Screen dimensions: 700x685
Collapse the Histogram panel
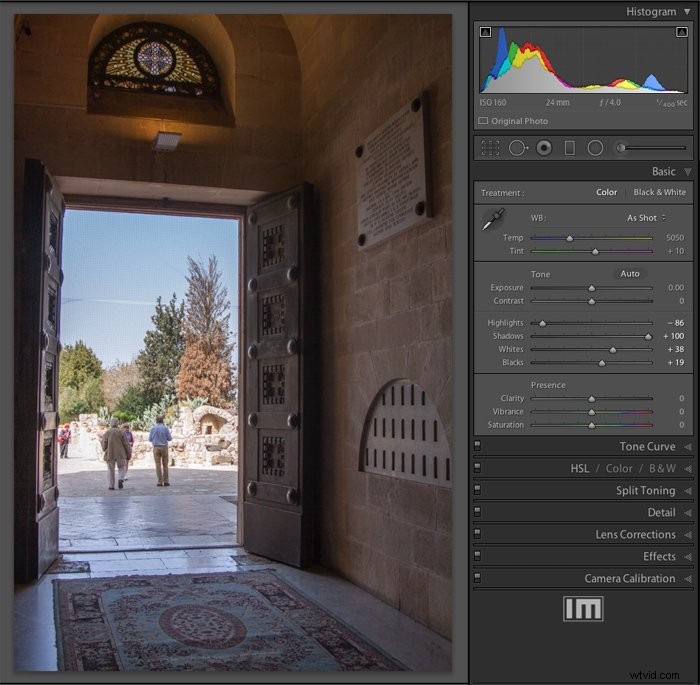(688, 12)
